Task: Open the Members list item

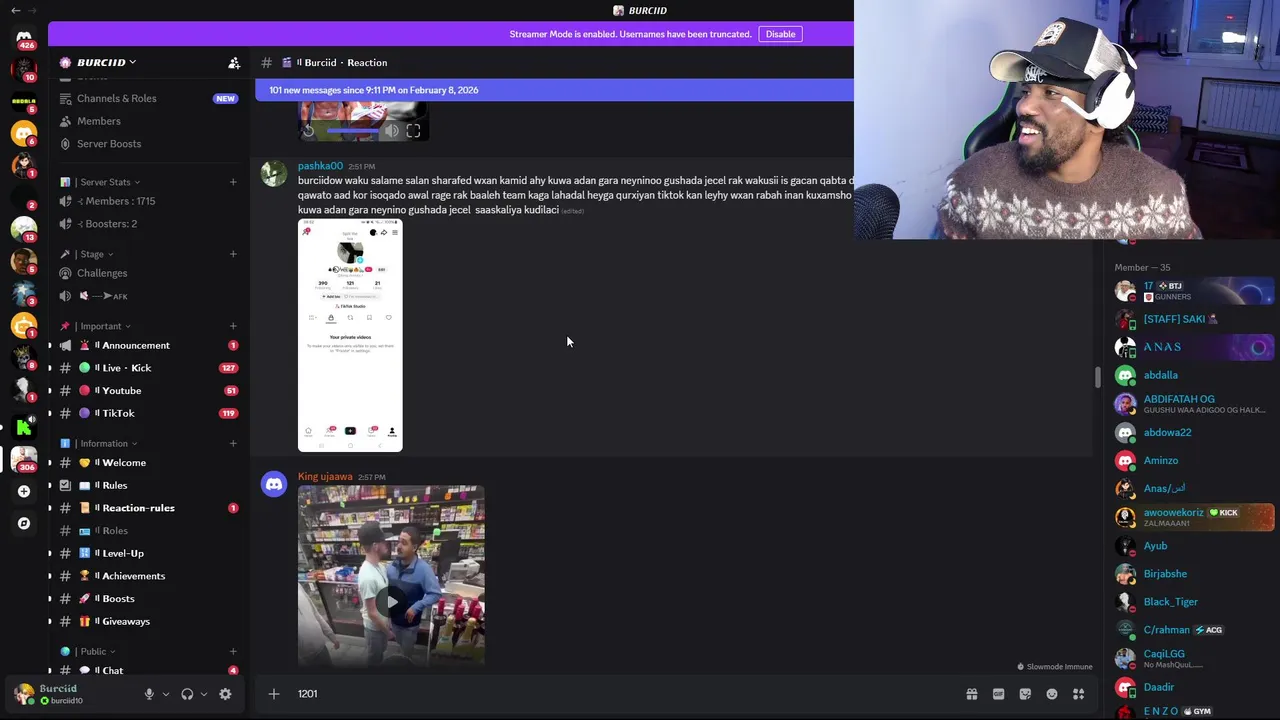Action: pyautogui.click(x=148, y=121)
